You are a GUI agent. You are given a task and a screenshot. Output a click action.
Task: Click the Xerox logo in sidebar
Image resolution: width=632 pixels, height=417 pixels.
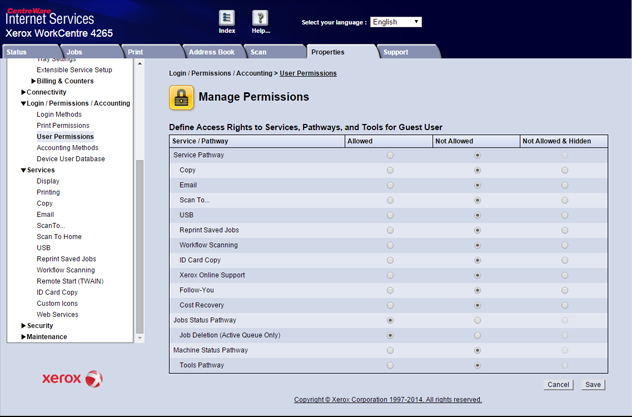[72, 379]
